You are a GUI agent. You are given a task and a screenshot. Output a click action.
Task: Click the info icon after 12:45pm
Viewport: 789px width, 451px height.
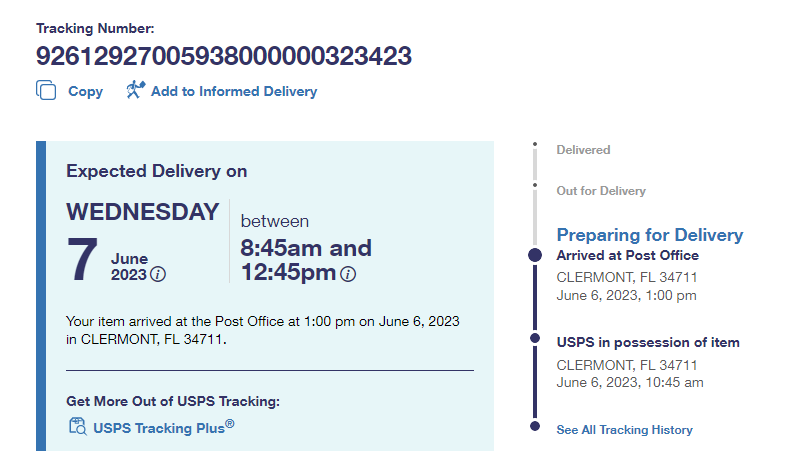(x=347, y=275)
